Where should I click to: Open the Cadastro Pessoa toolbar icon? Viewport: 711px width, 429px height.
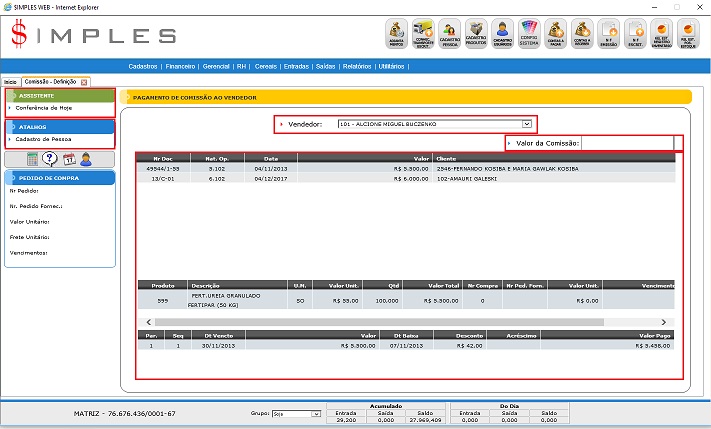(449, 34)
